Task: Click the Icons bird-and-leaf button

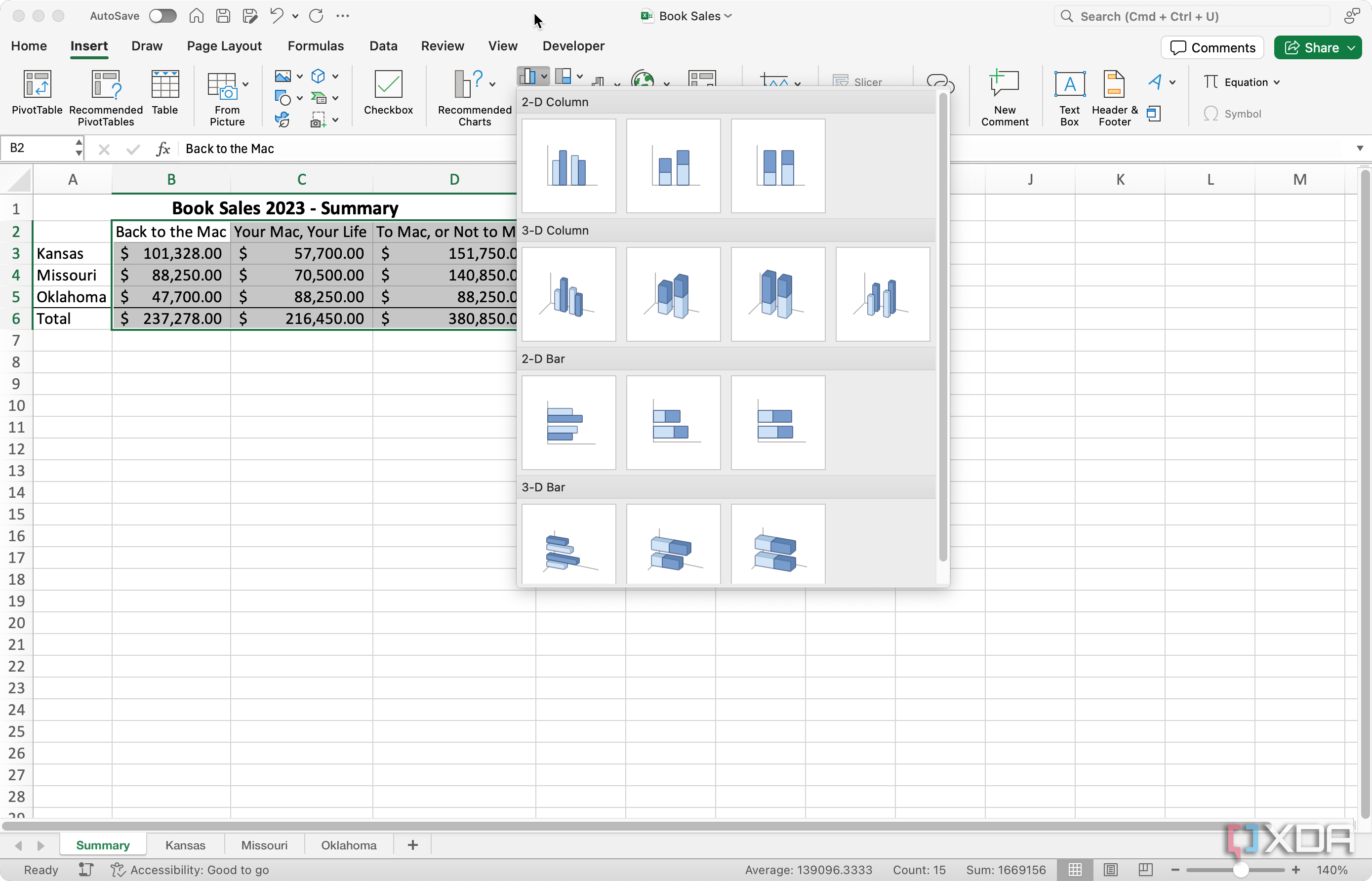Action: coord(282,120)
